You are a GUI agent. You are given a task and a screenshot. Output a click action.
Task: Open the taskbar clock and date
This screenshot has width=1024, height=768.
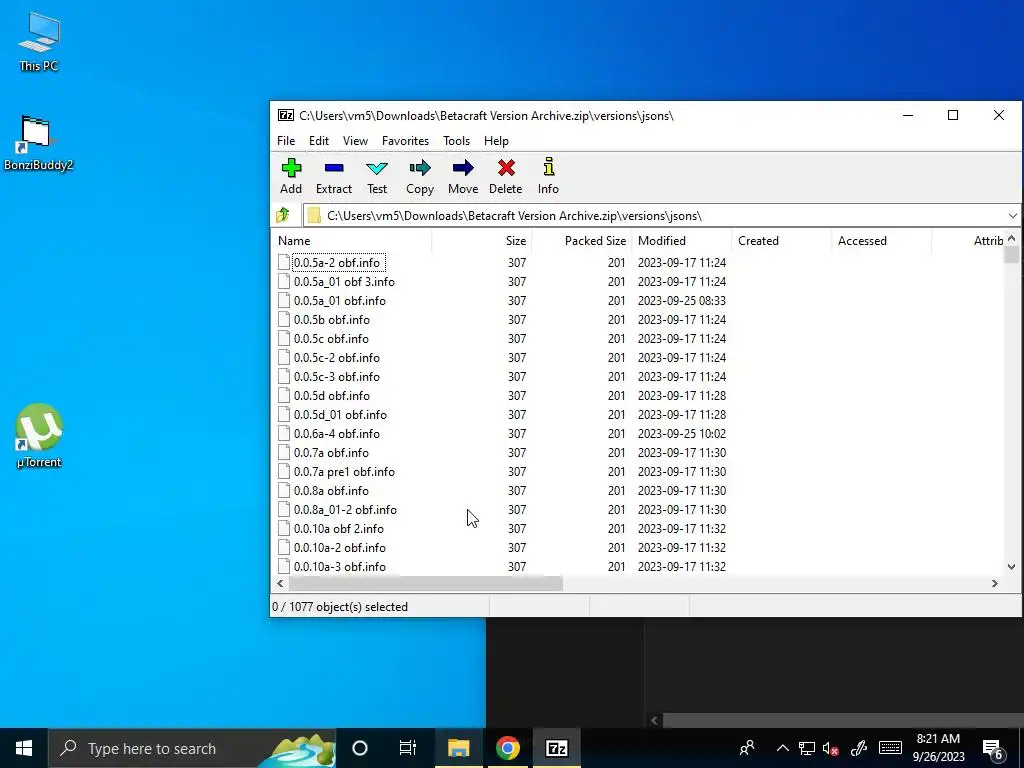pos(938,748)
